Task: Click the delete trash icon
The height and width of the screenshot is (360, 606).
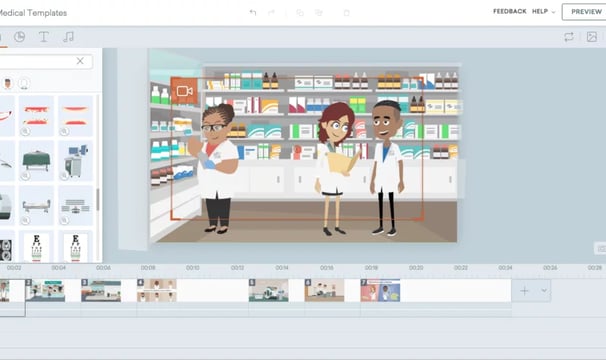Action: click(347, 13)
